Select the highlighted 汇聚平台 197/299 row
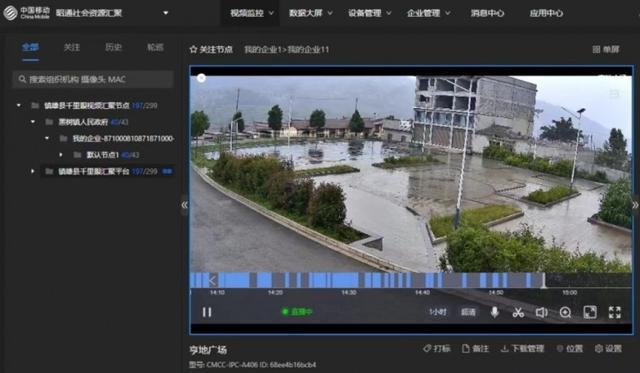Screen dimensions: 640x373 pos(109,171)
